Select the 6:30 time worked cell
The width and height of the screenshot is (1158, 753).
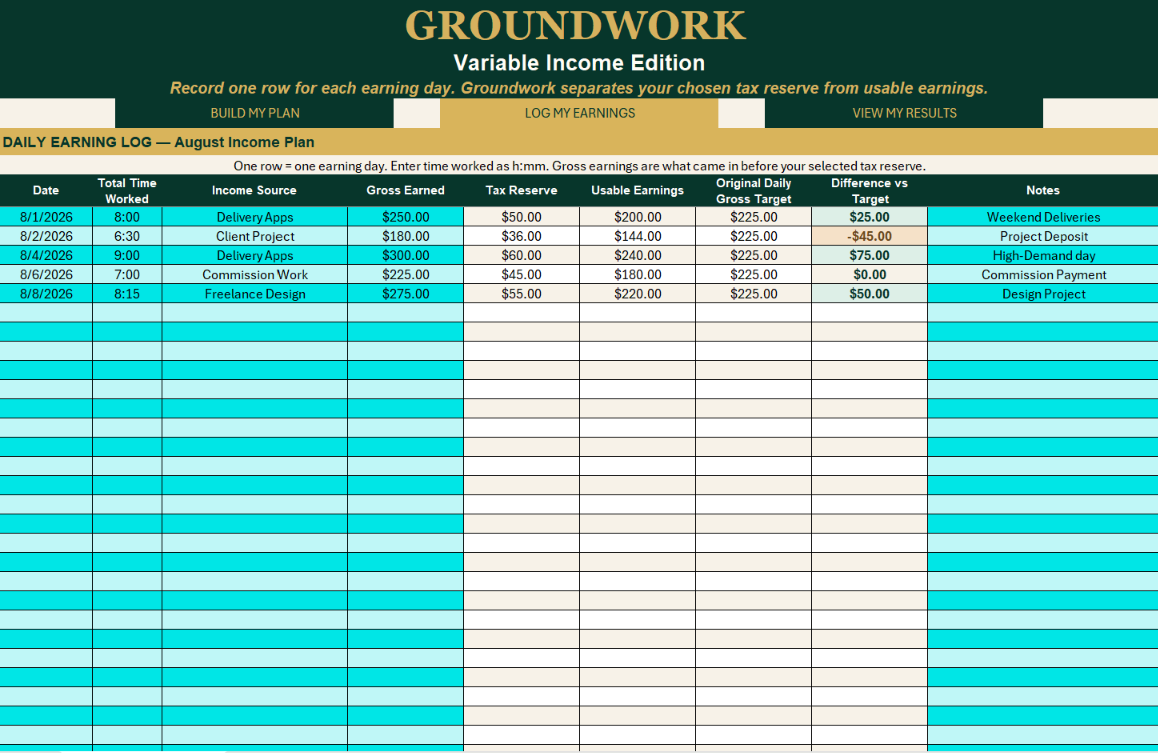127,236
